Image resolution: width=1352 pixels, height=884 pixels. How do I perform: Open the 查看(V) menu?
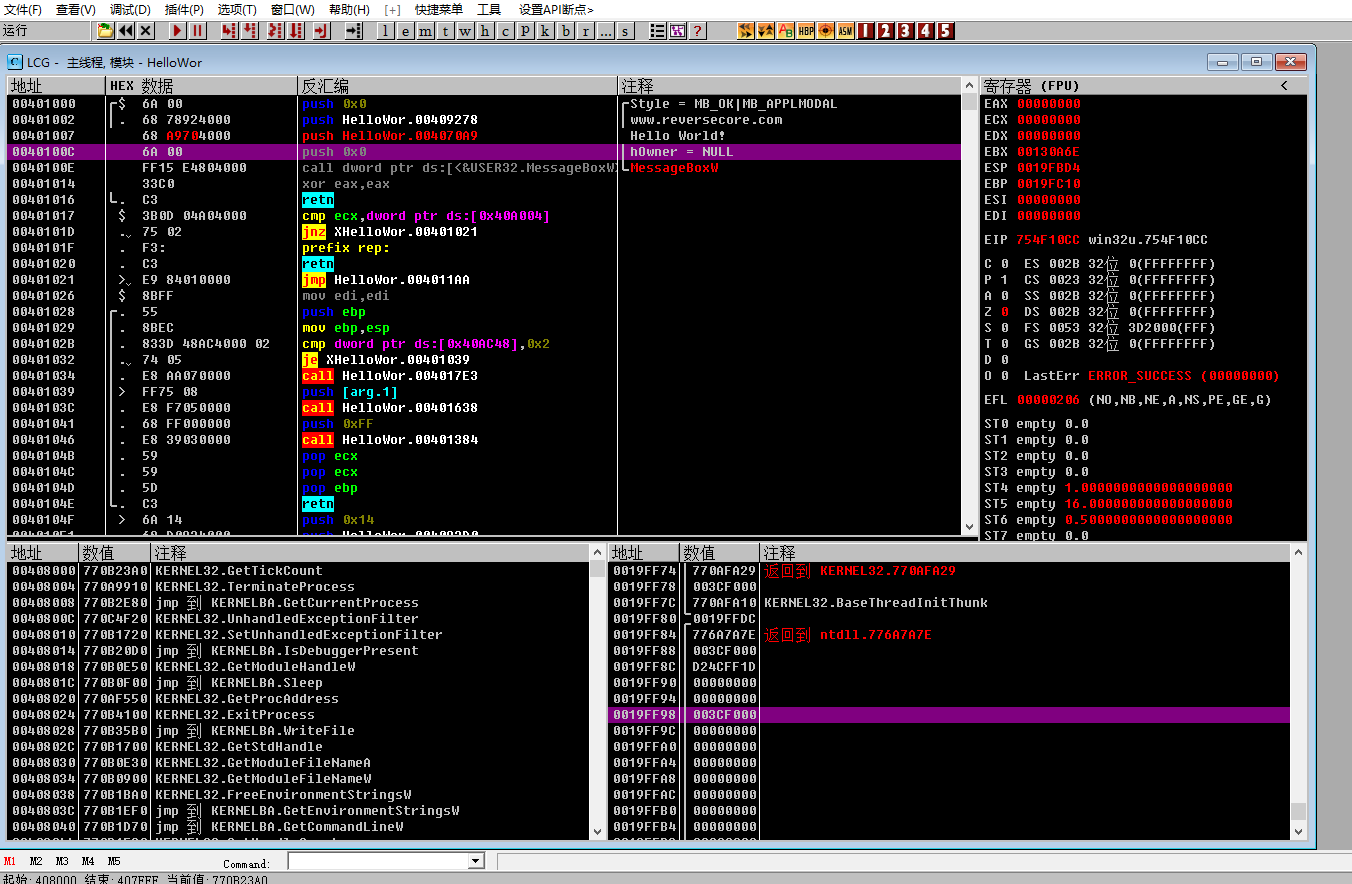(76, 9)
